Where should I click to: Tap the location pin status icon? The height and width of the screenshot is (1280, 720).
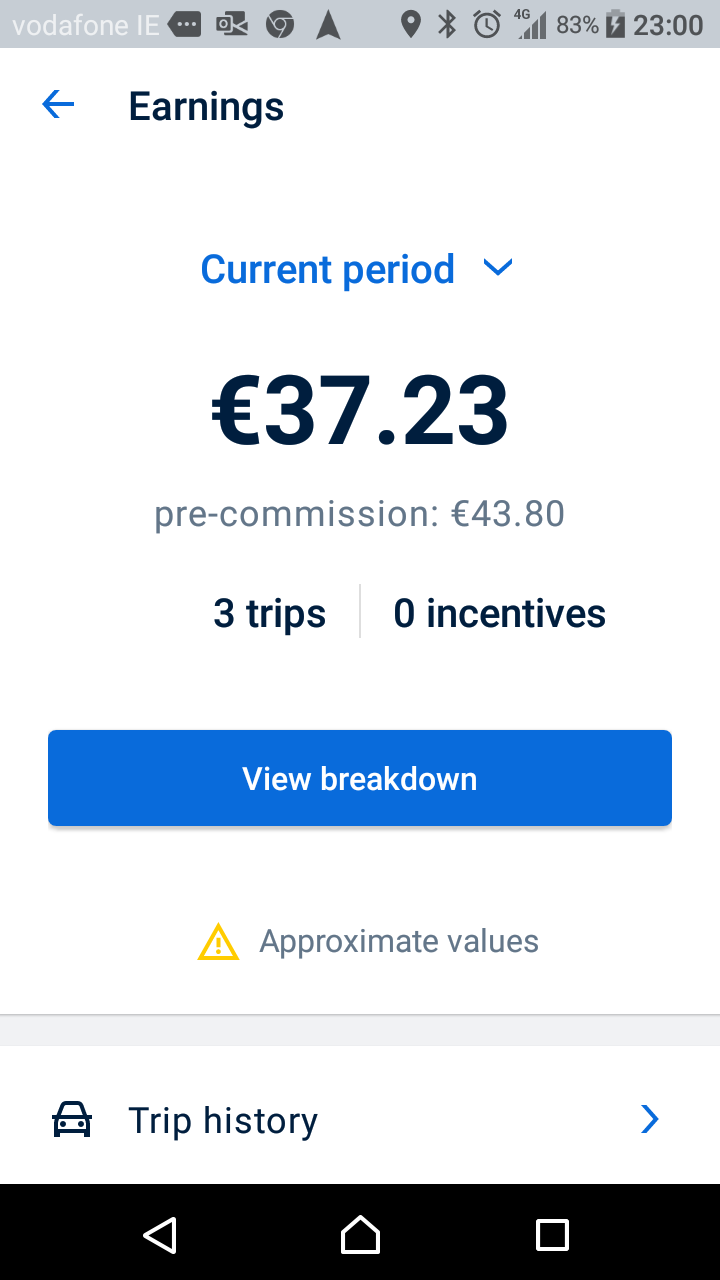pos(410,24)
